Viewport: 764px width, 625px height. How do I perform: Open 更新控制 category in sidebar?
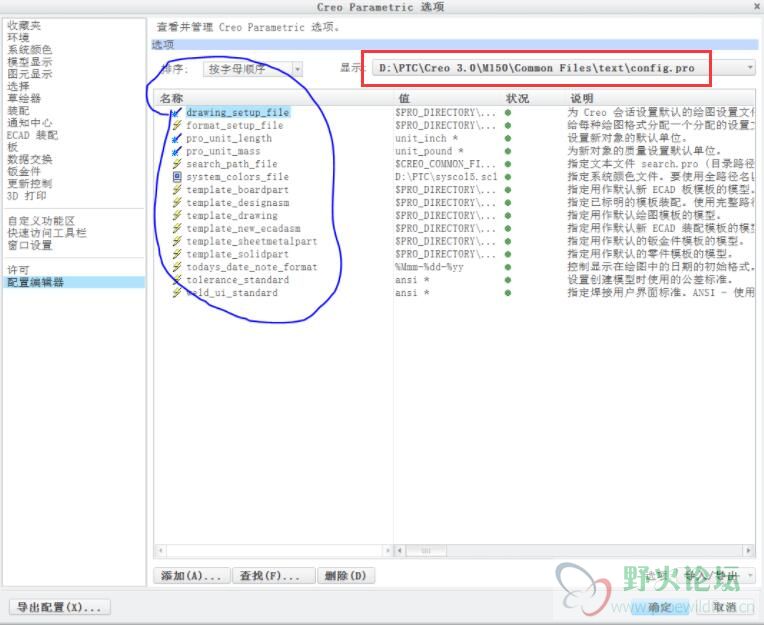(29, 184)
